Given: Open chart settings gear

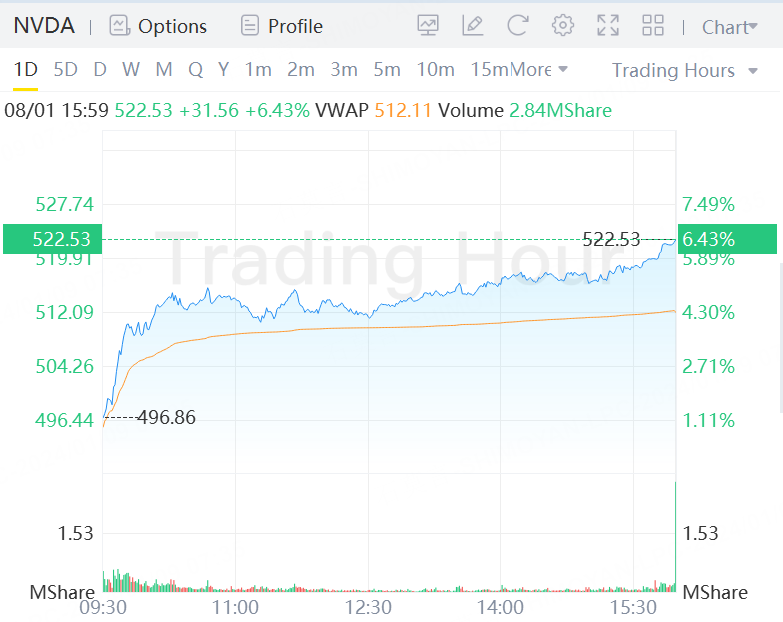Looking at the screenshot, I should pos(563,26).
